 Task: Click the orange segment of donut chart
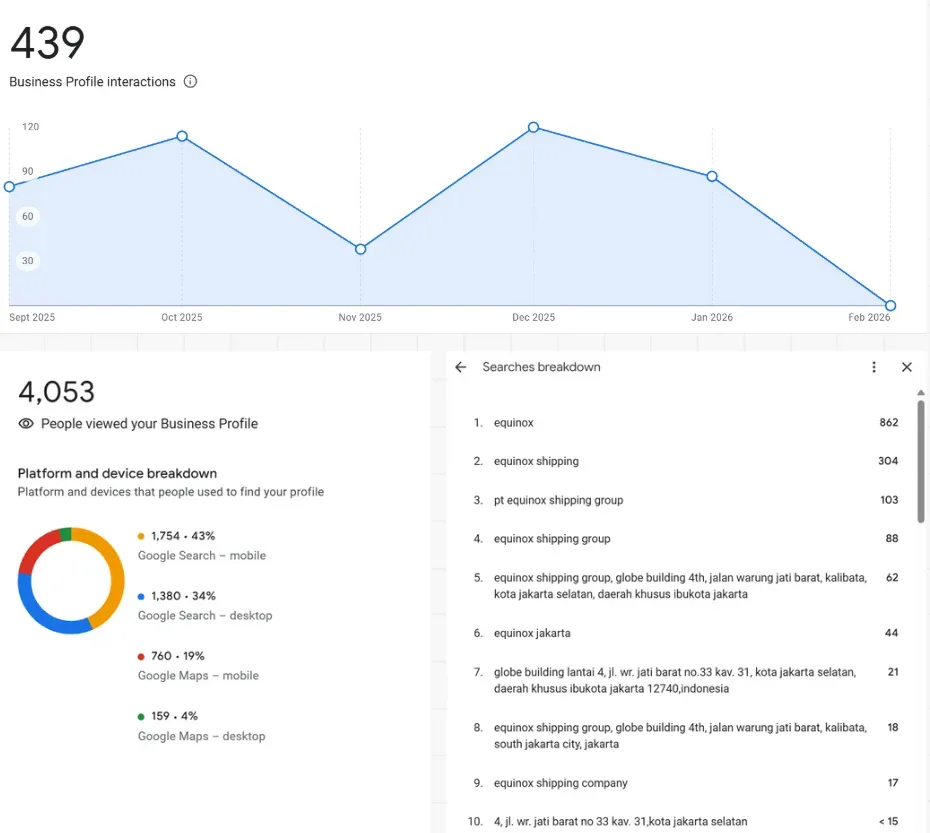[x=114, y=578]
